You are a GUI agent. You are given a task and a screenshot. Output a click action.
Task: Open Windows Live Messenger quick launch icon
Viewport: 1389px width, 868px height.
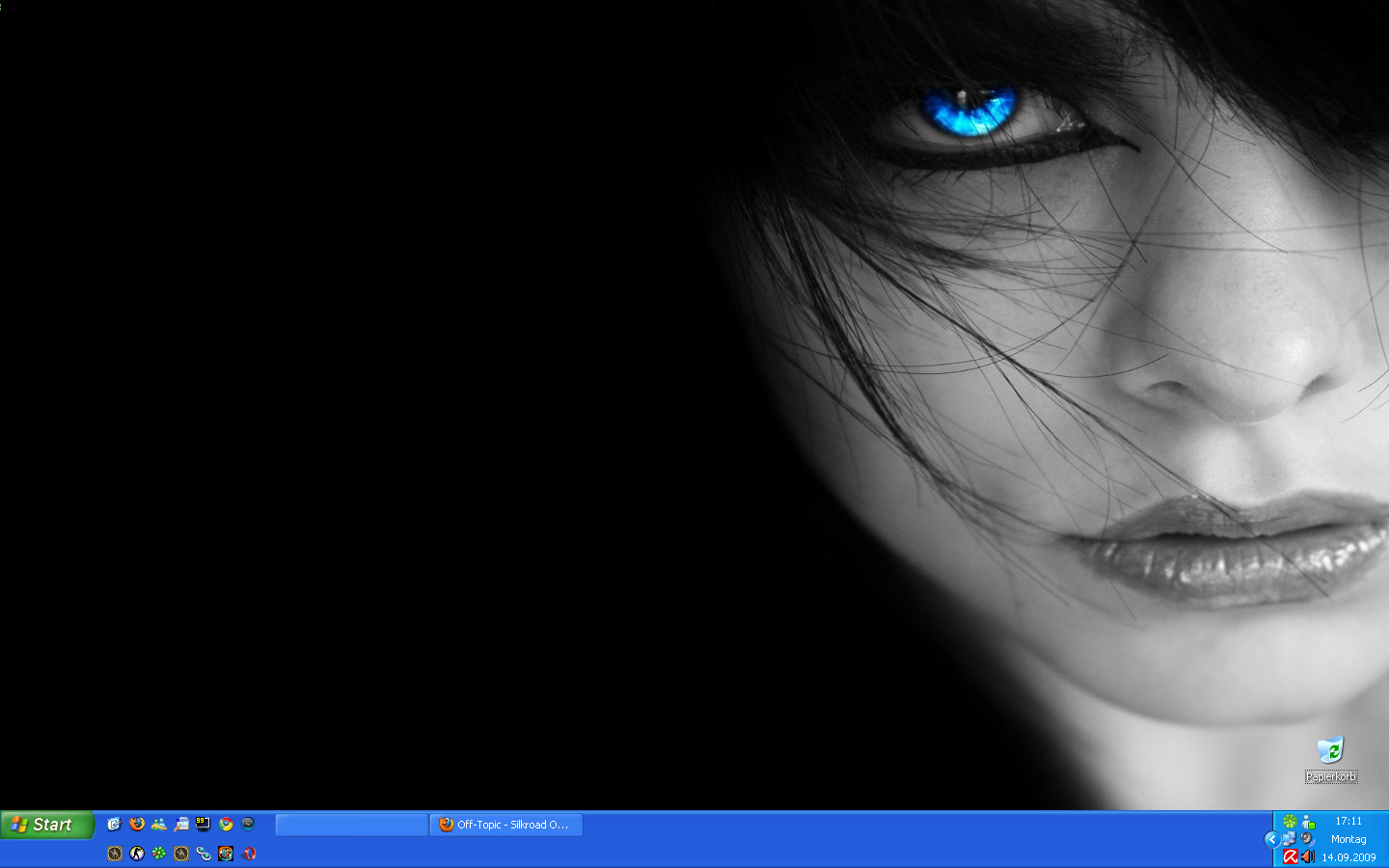click(x=159, y=825)
